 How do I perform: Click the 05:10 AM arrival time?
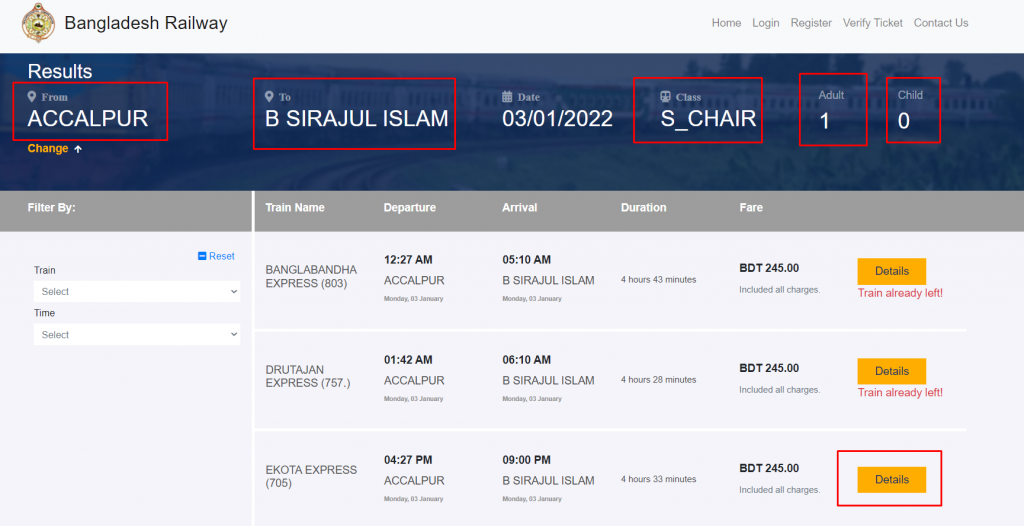(x=526, y=260)
